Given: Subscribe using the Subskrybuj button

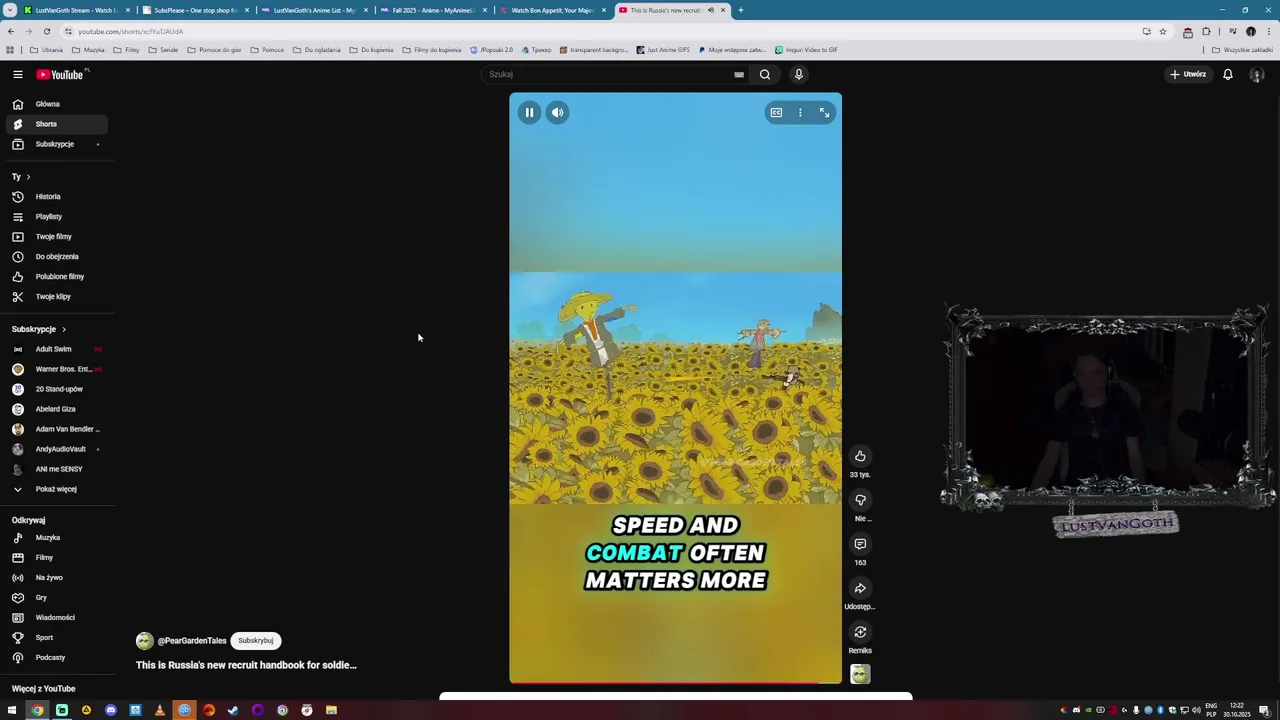Looking at the screenshot, I should click(256, 641).
